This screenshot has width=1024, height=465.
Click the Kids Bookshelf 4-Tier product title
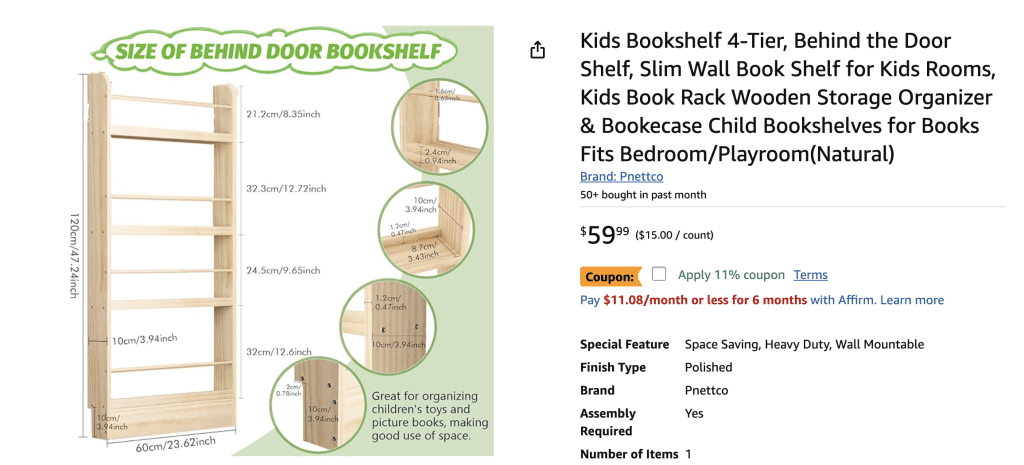click(787, 97)
